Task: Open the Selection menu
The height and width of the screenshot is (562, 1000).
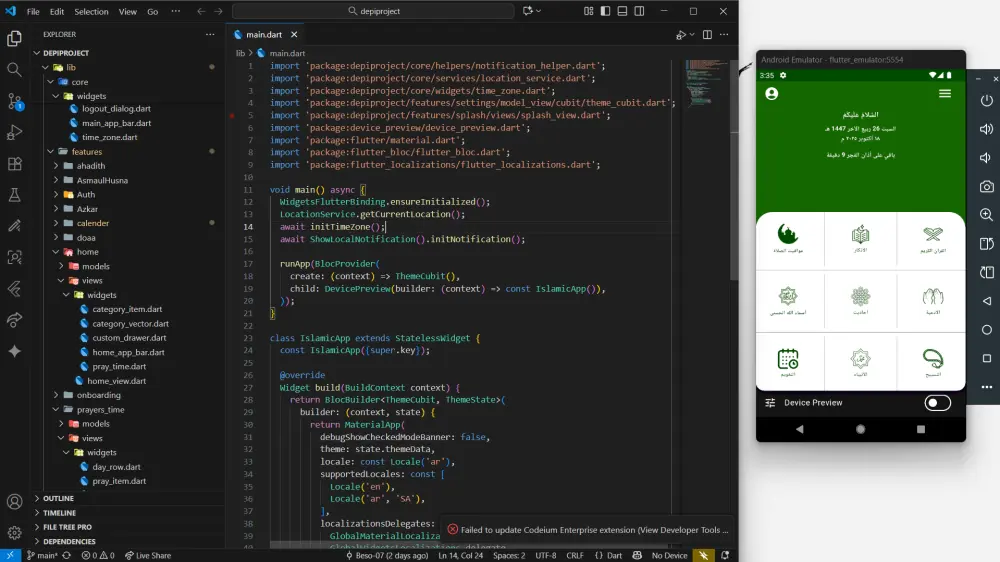Action: click(91, 12)
